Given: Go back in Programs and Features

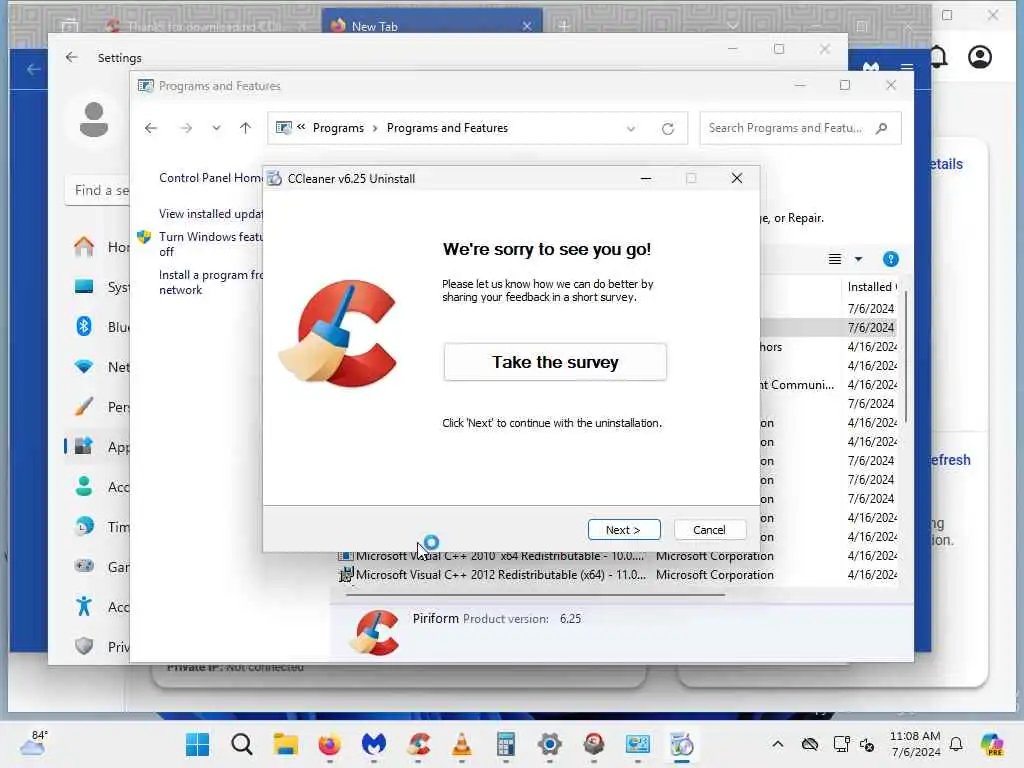Looking at the screenshot, I should [x=151, y=128].
